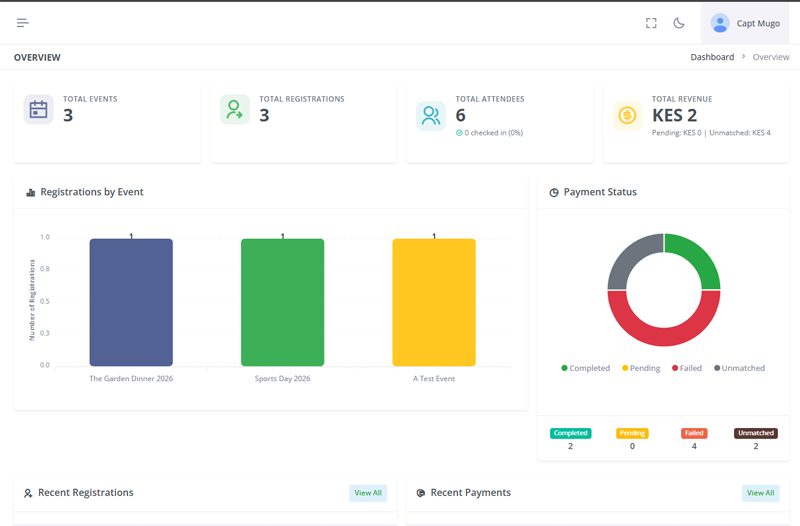Screen dimensions: 800x526
Task: Toggle Failed legend item in donut chart
Action: click(687, 368)
